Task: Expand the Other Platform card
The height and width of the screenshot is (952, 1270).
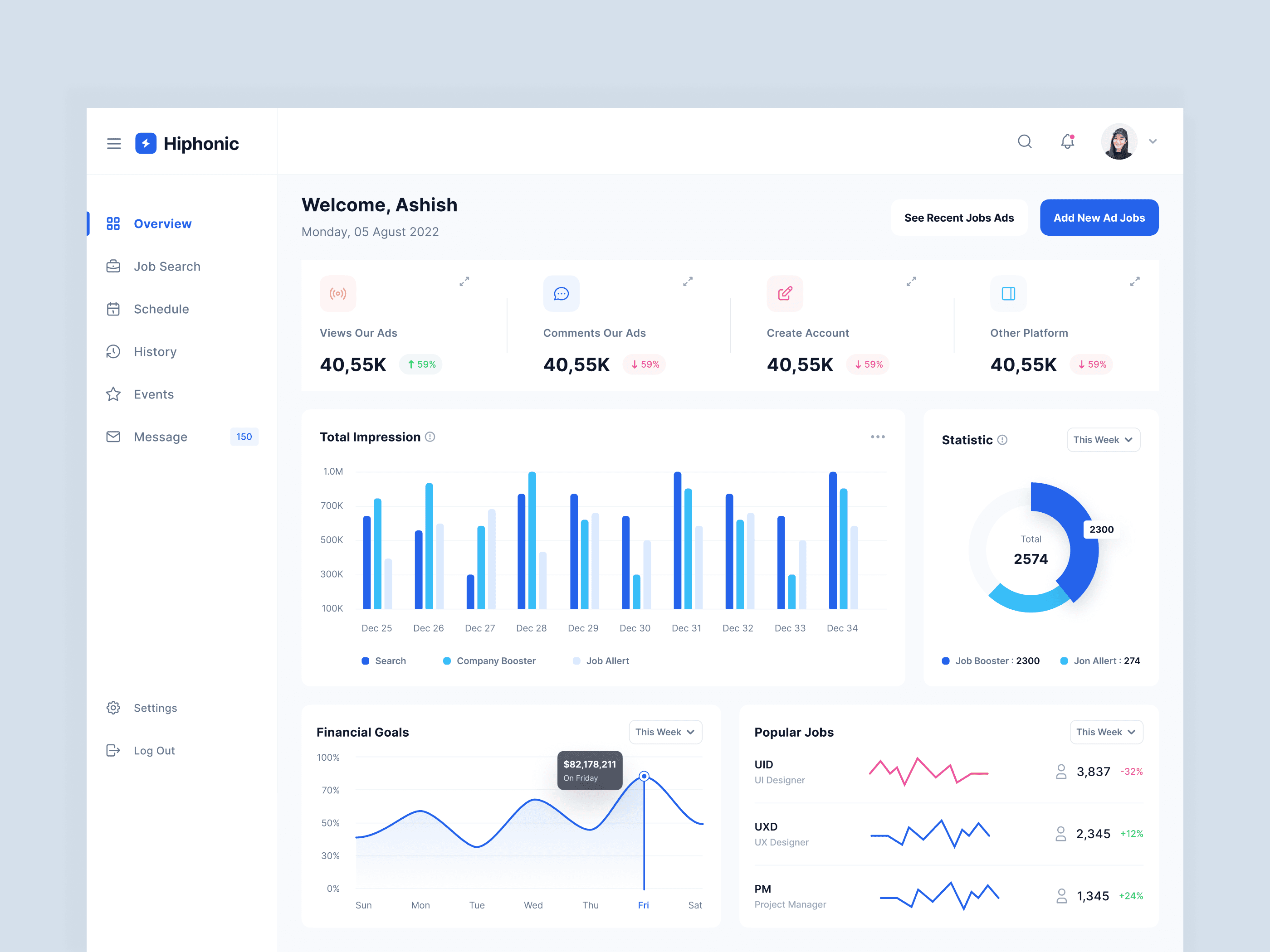Action: 1134,281
